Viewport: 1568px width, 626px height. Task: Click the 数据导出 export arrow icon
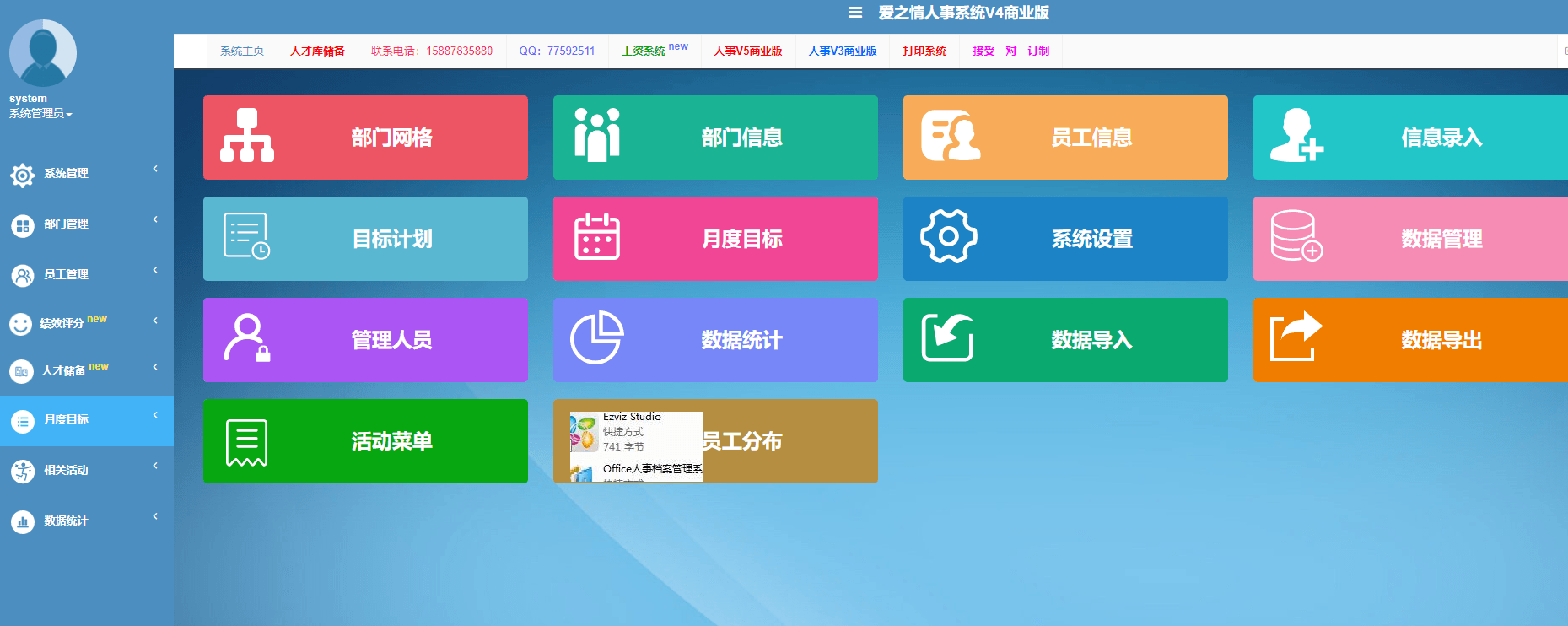(x=1296, y=336)
